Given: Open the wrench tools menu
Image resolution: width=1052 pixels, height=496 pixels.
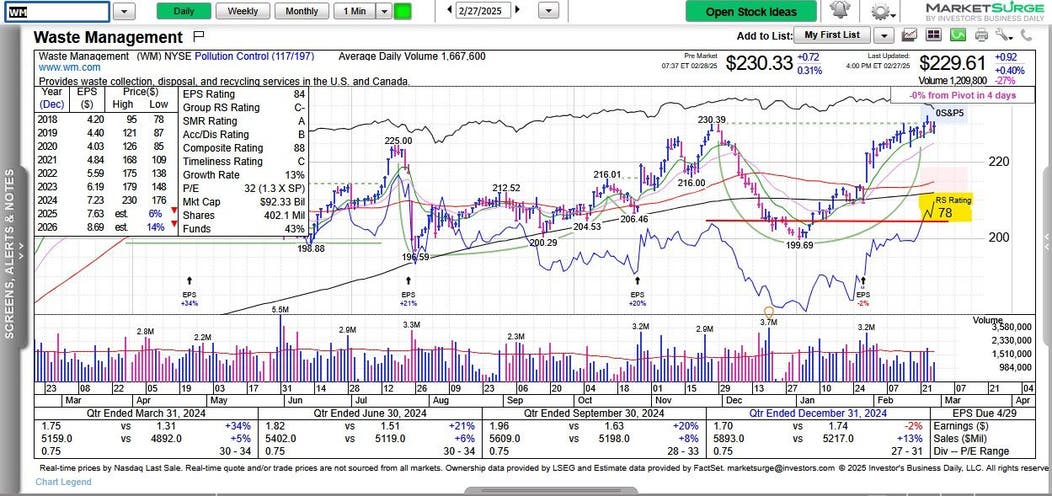Looking at the screenshot, I should click(1004, 35).
